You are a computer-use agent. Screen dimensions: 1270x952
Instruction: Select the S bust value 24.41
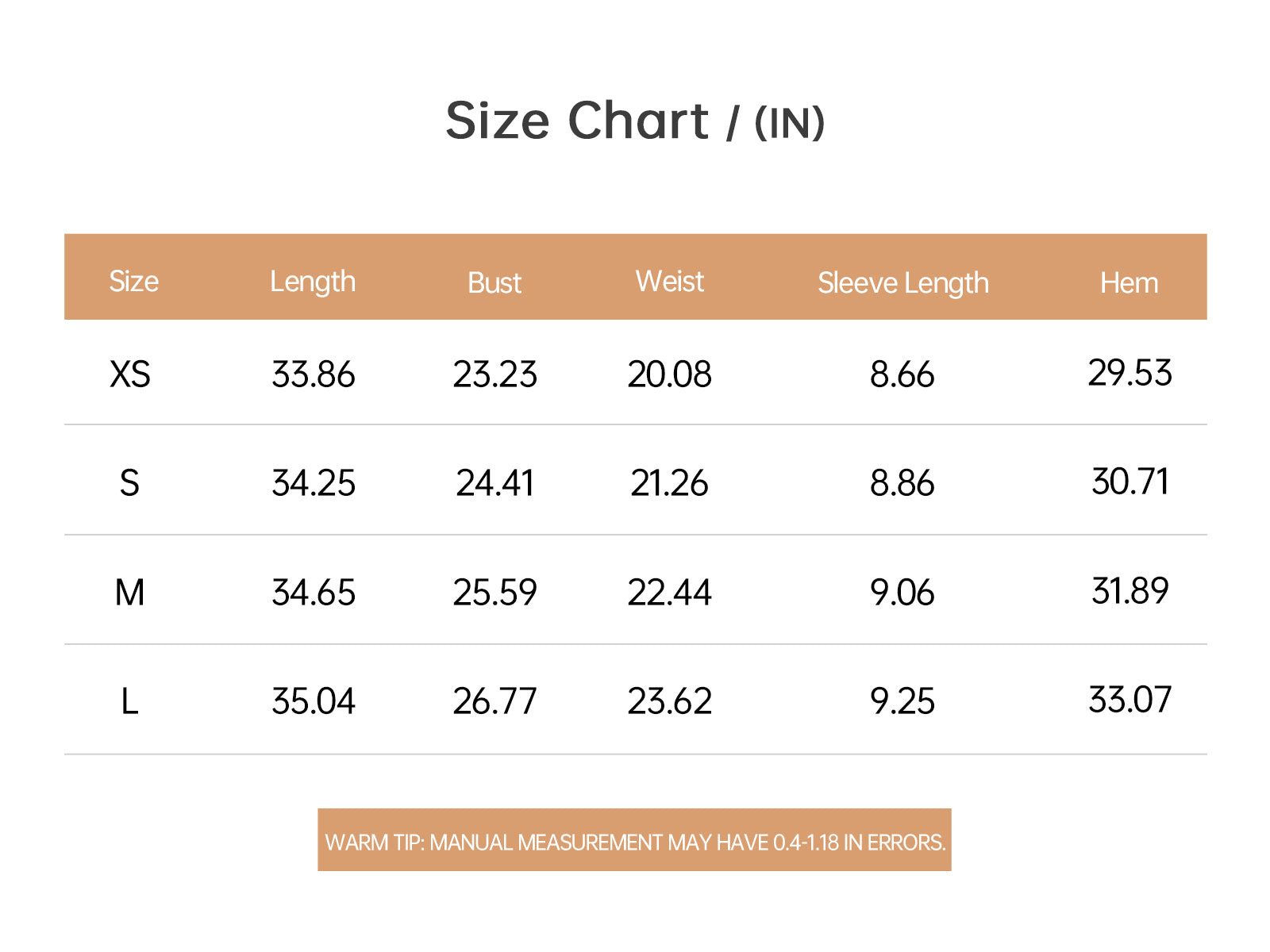495,483
